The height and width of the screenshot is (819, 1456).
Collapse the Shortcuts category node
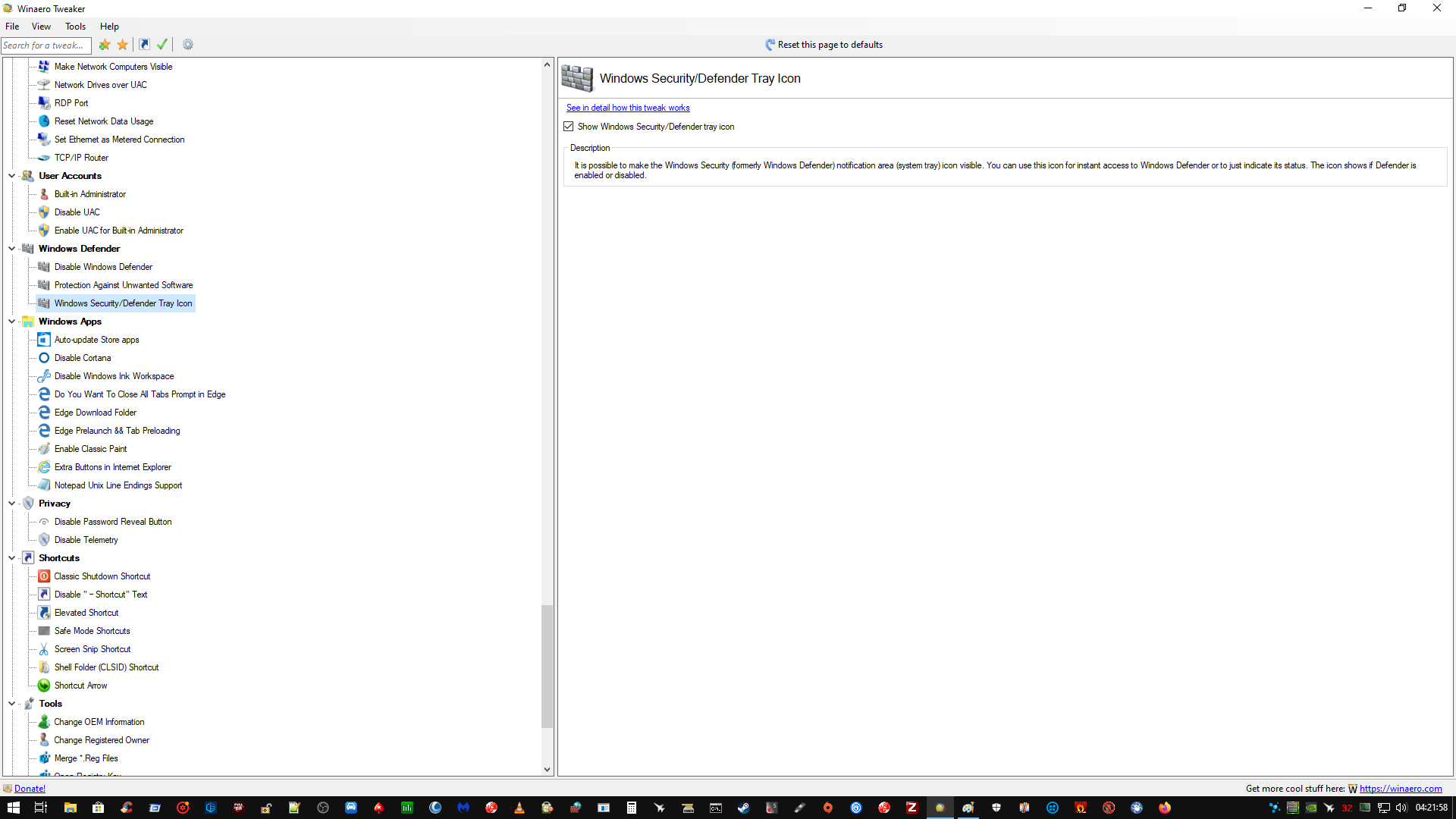tap(11, 558)
